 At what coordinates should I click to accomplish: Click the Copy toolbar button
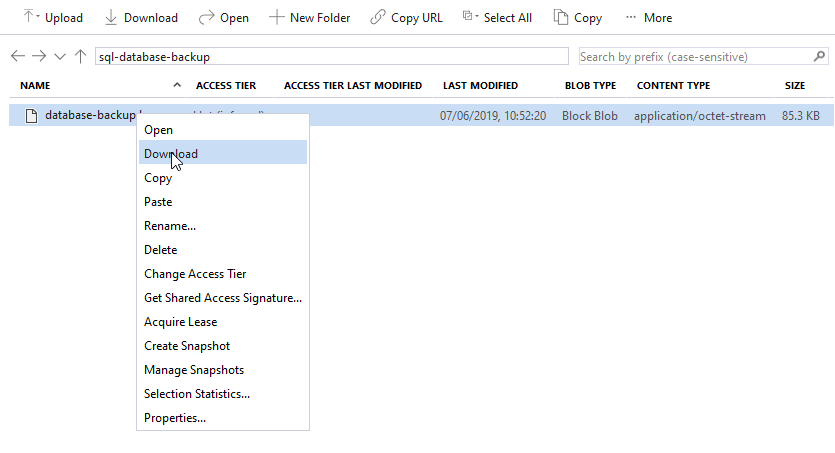578,18
